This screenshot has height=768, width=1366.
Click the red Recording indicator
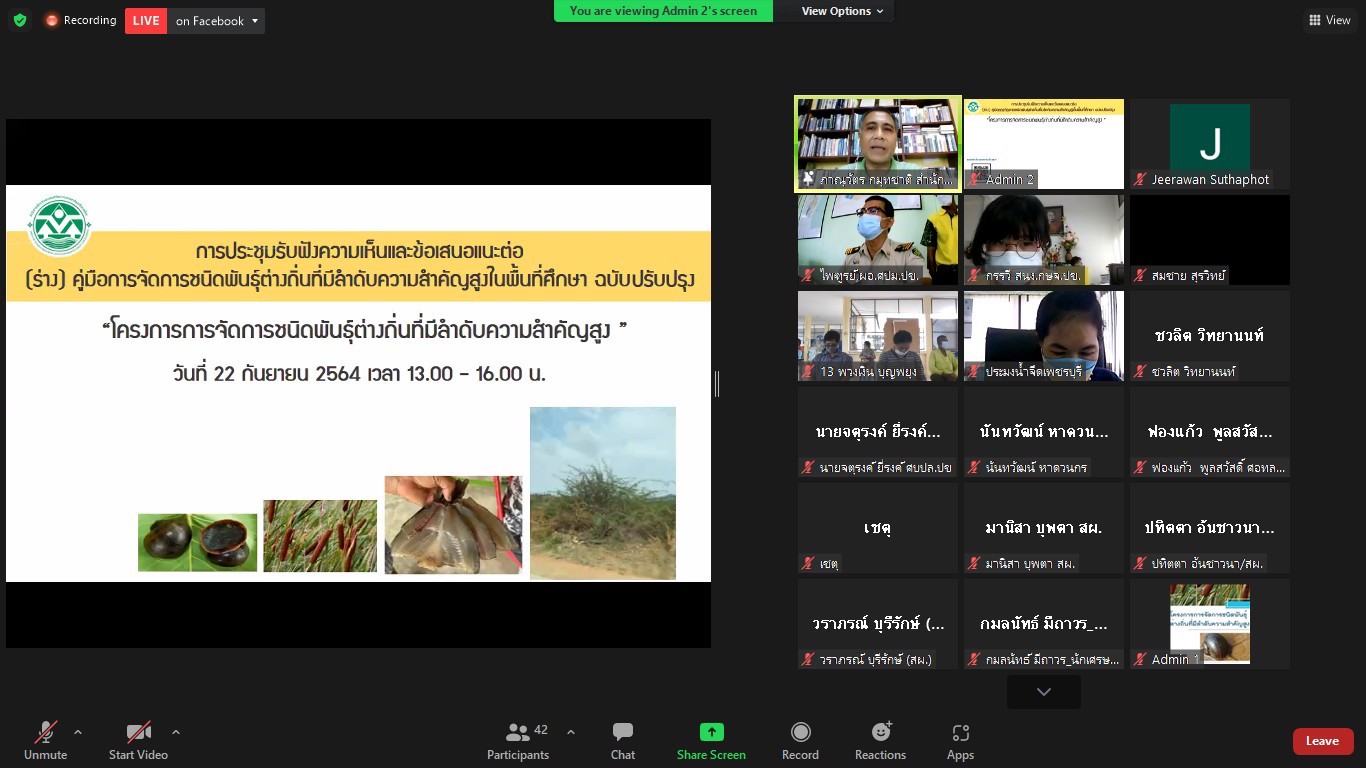click(80, 20)
